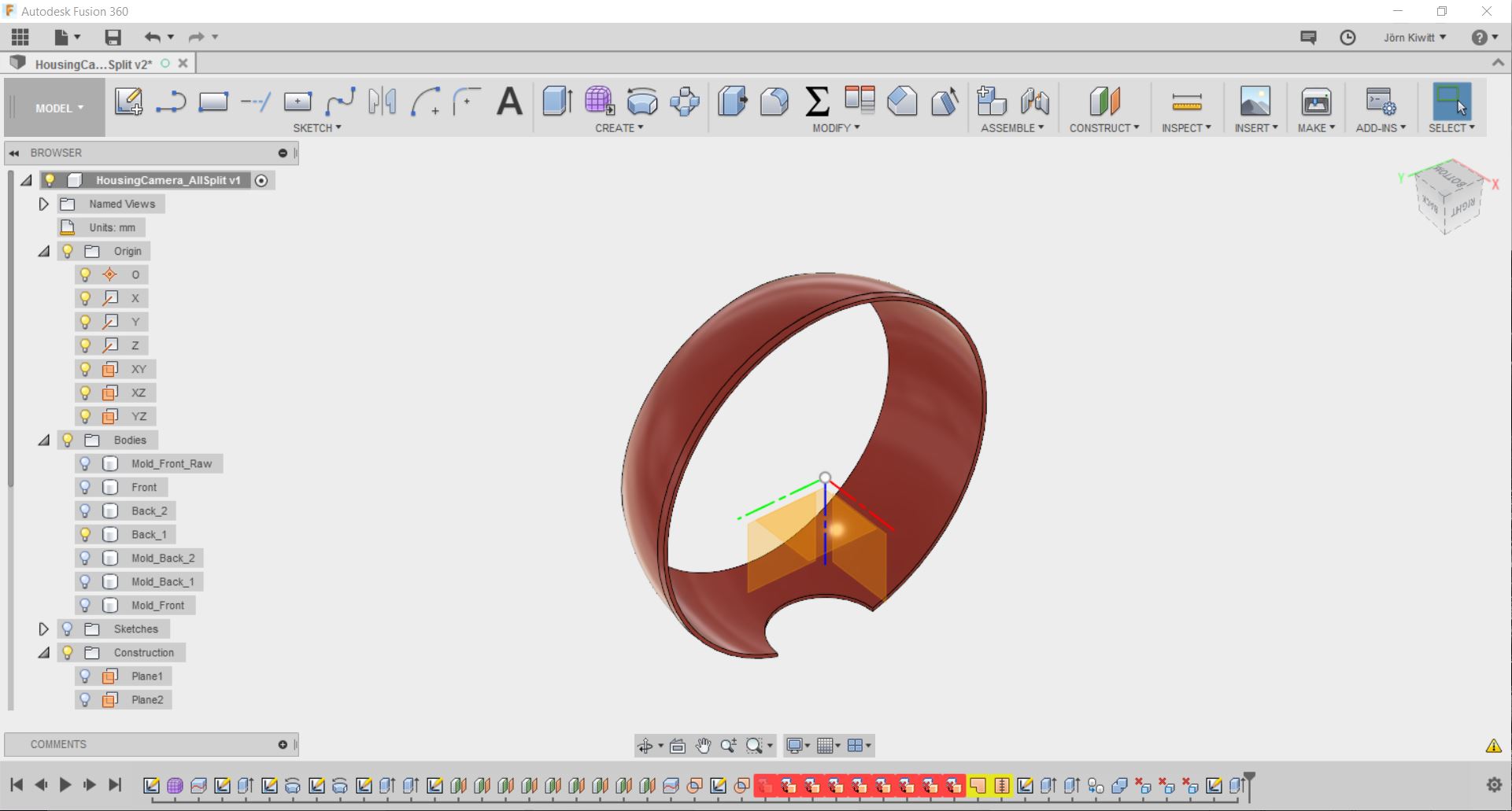1512x811 pixels.
Task: Select the Move/Copy tool
Action: coord(685,101)
